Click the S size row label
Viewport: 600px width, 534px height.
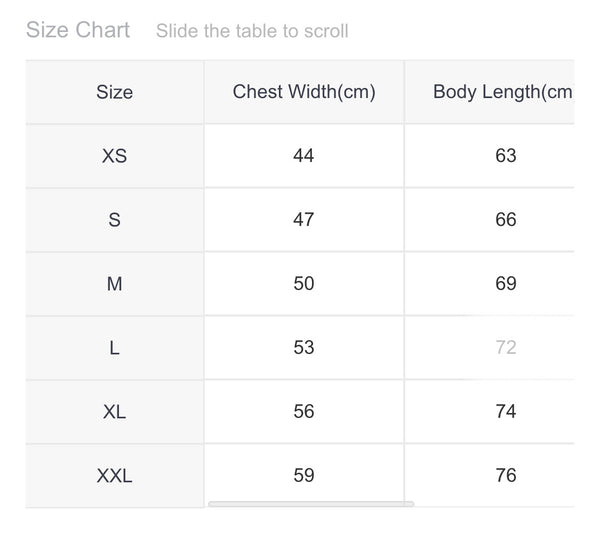click(115, 220)
